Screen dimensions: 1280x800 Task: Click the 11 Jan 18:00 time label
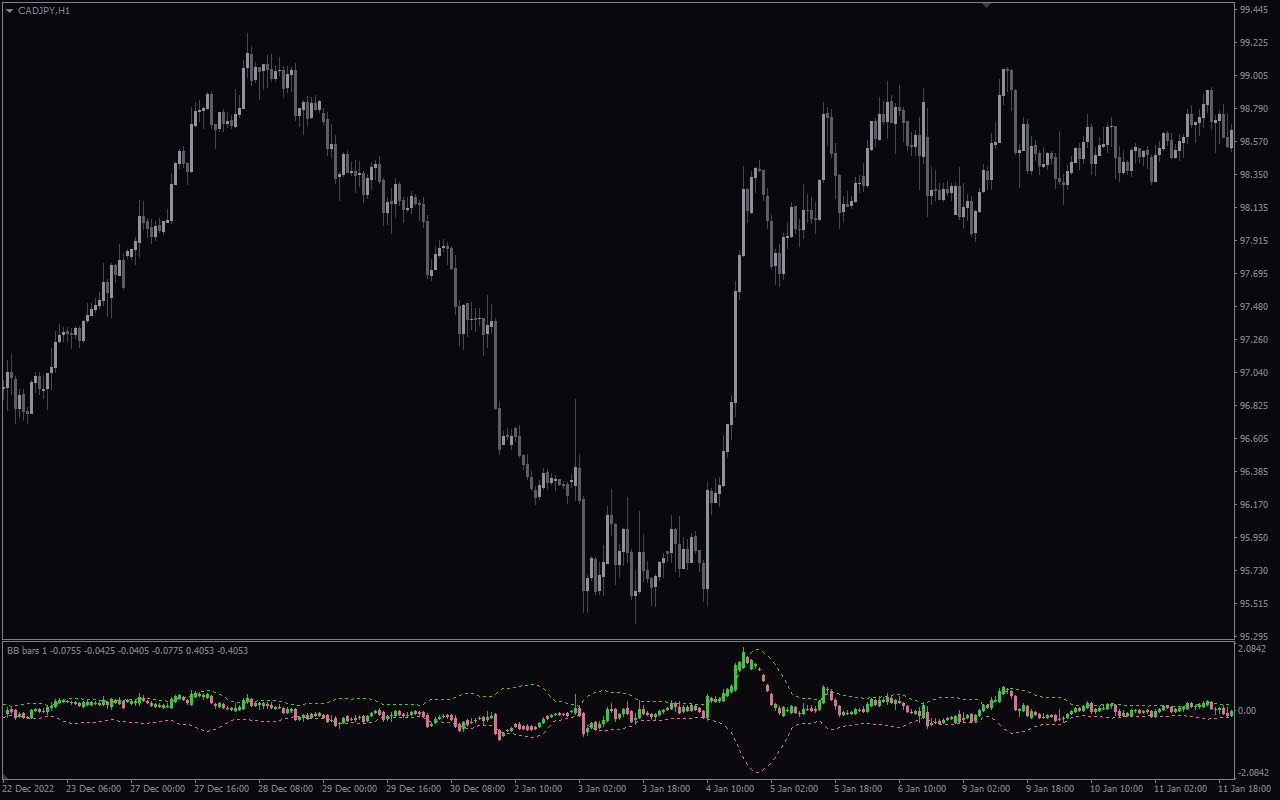click(1246, 789)
